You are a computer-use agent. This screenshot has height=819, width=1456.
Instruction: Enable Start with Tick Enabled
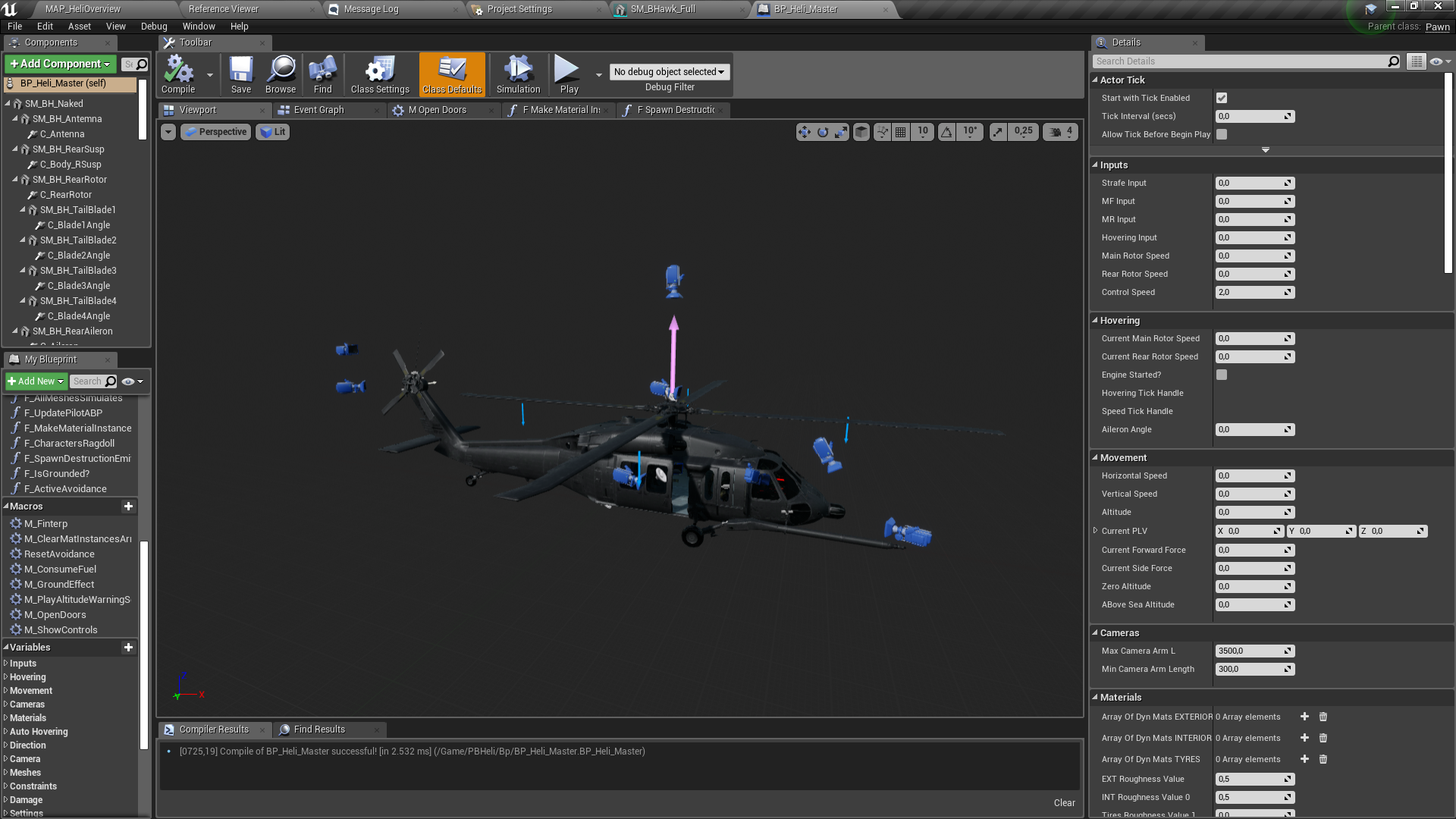click(1221, 98)
